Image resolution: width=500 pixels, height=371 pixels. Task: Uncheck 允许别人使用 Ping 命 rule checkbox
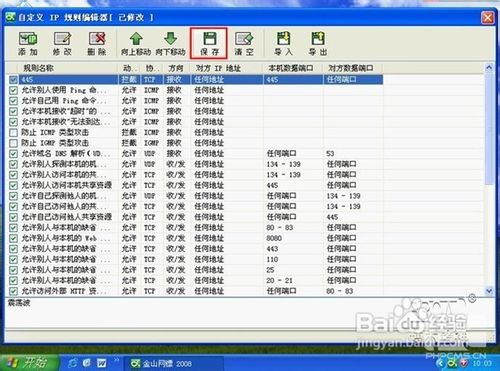click(13, 90)
